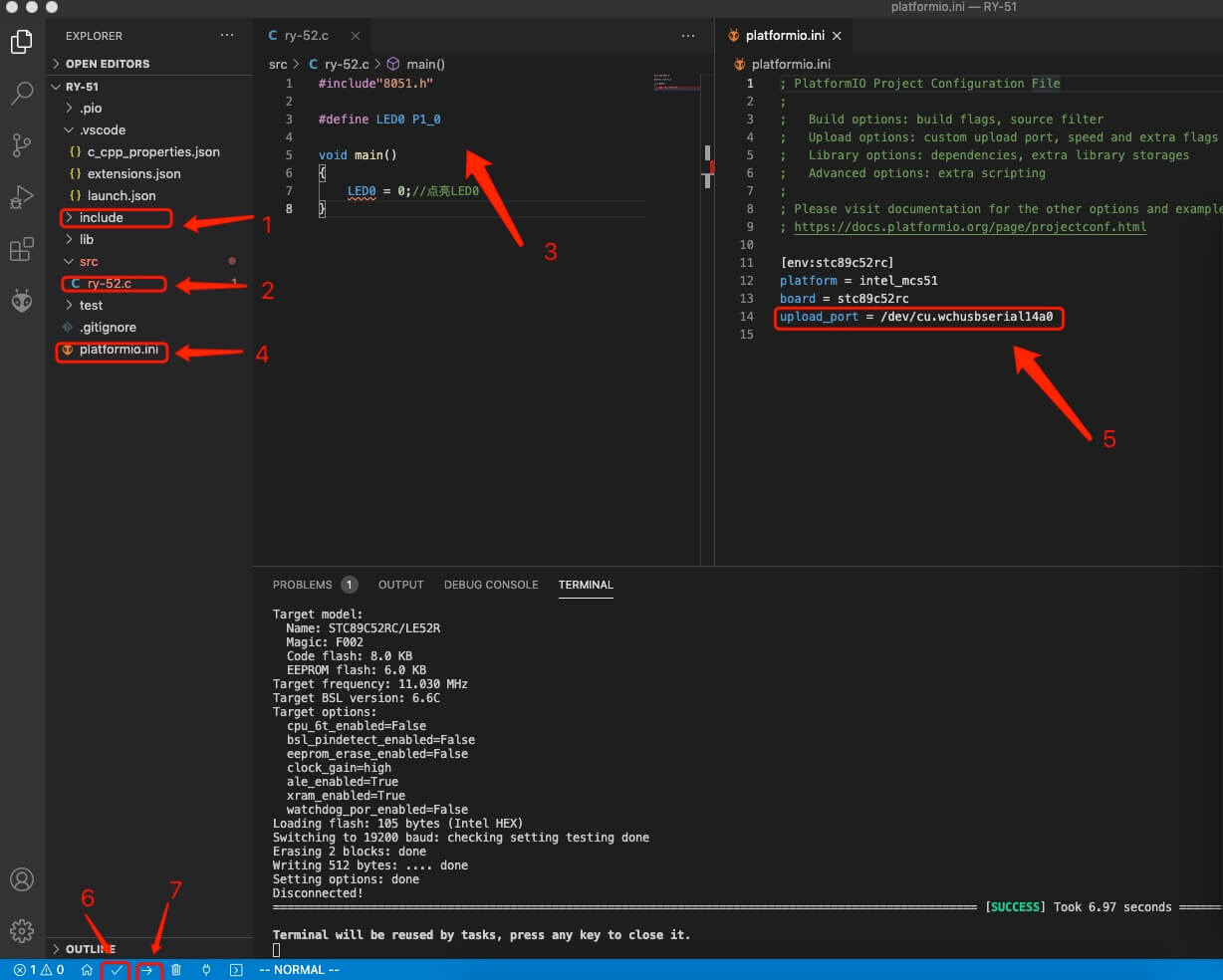Click the PlatformIO Clean trash icon
The image size is (1223, 980).
176,970
